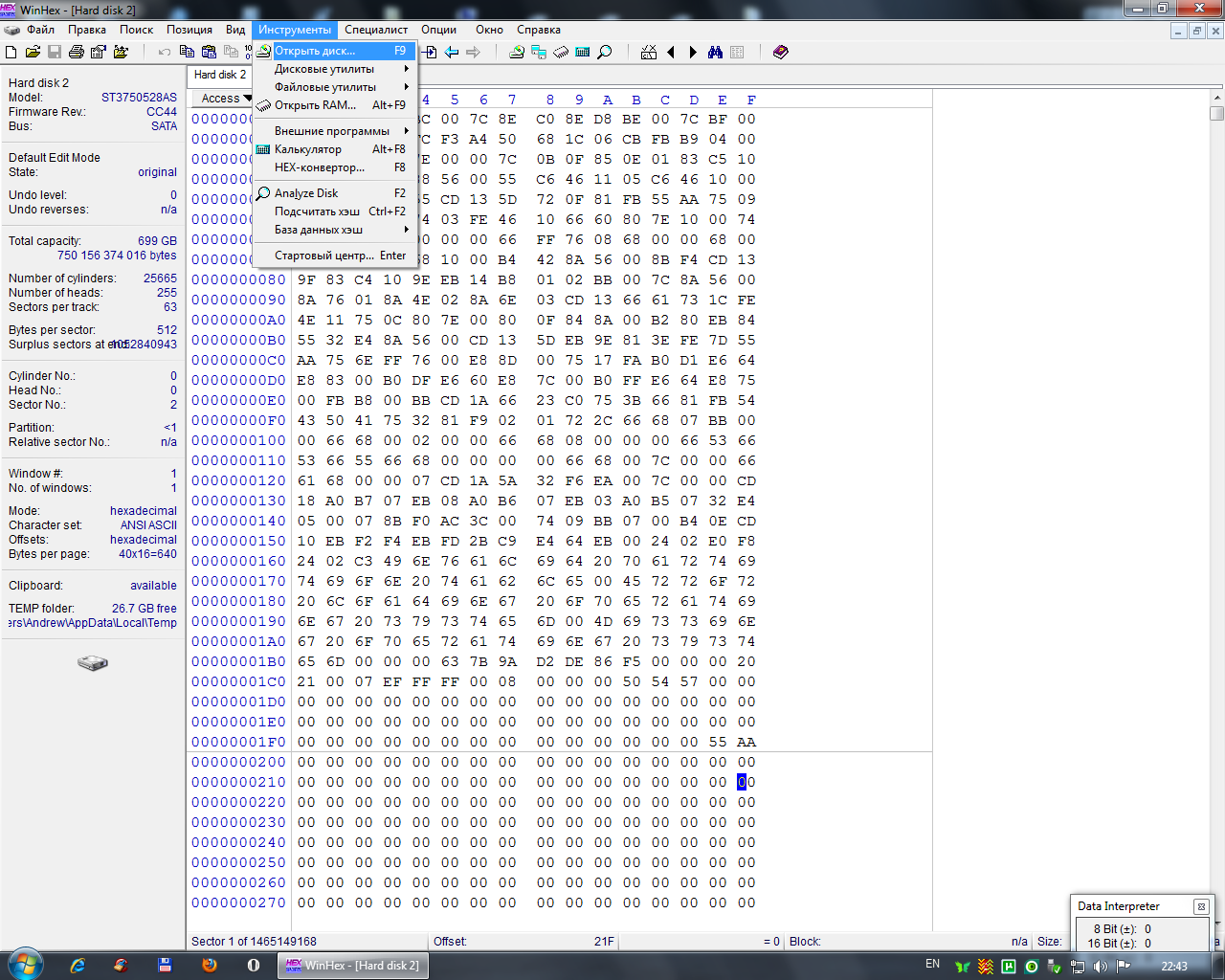Click the WinHex taskbar button
Screen dimensions: 1225x980
(x=352, y=966)
